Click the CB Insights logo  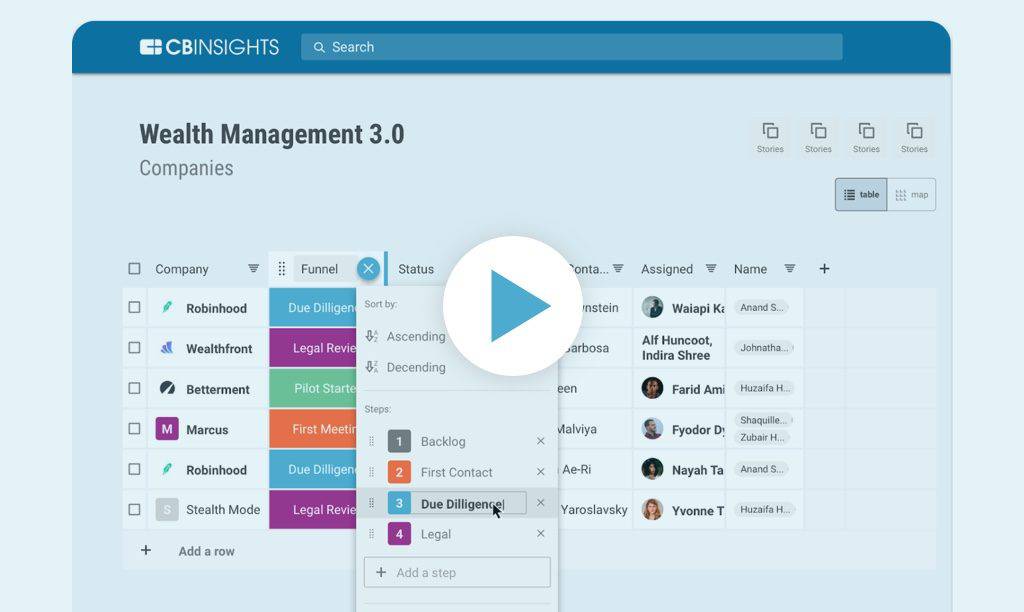pyautogui.click(x=209, y=47)
